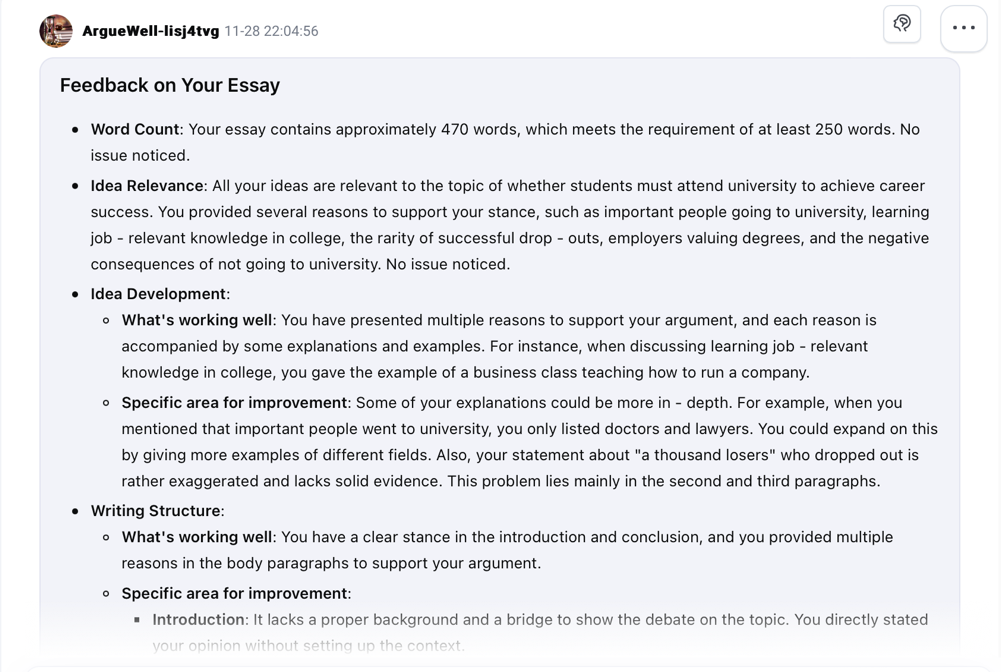Click Specific area for improvement under Idea Development
Viewport: 1001px width, 672px height.
point(234,402)
